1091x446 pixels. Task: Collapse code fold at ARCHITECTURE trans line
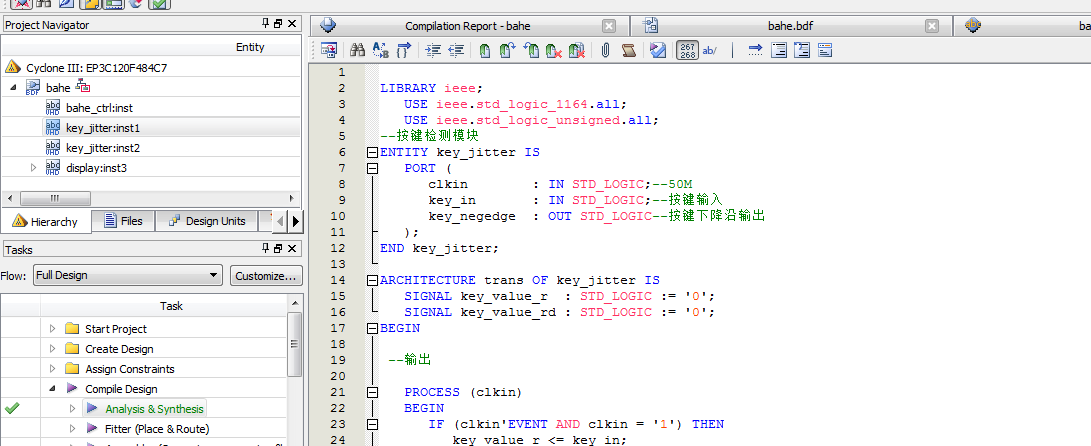point(372,280)
